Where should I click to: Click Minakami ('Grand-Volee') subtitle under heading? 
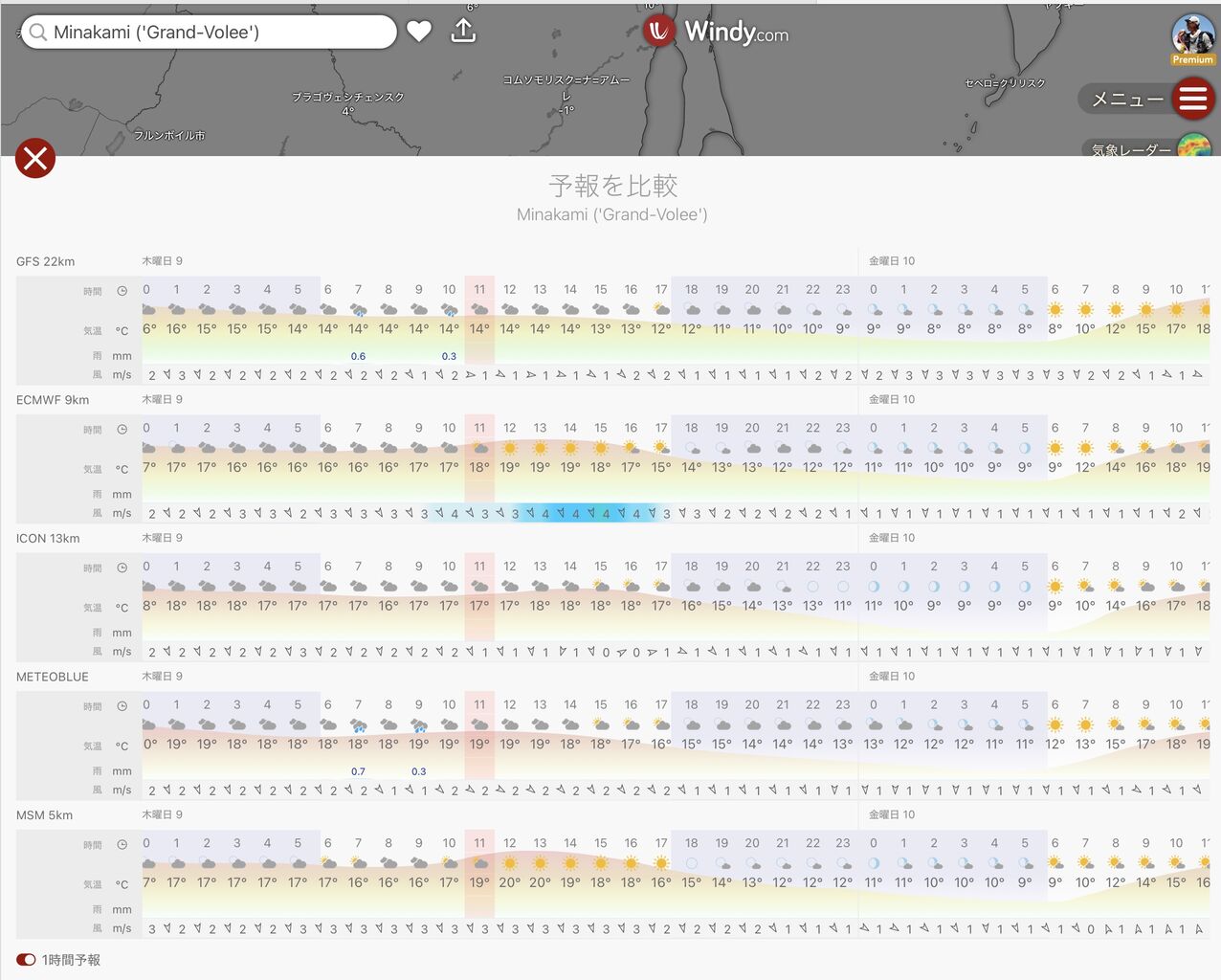tap(612, 214)
